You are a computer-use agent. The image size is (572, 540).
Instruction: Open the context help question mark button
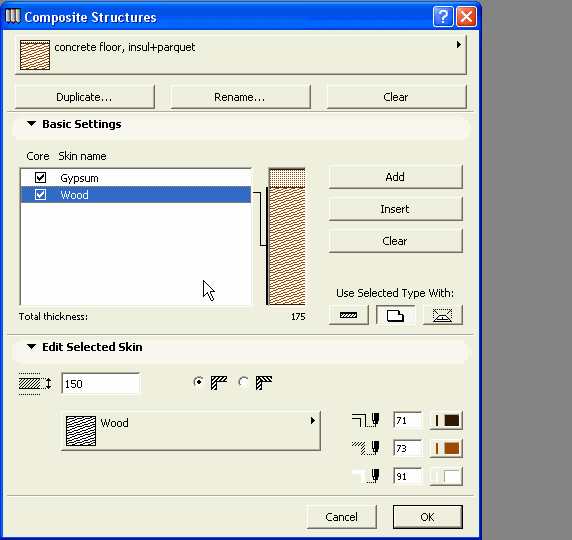pyautogui.click(x=443, y=17)
